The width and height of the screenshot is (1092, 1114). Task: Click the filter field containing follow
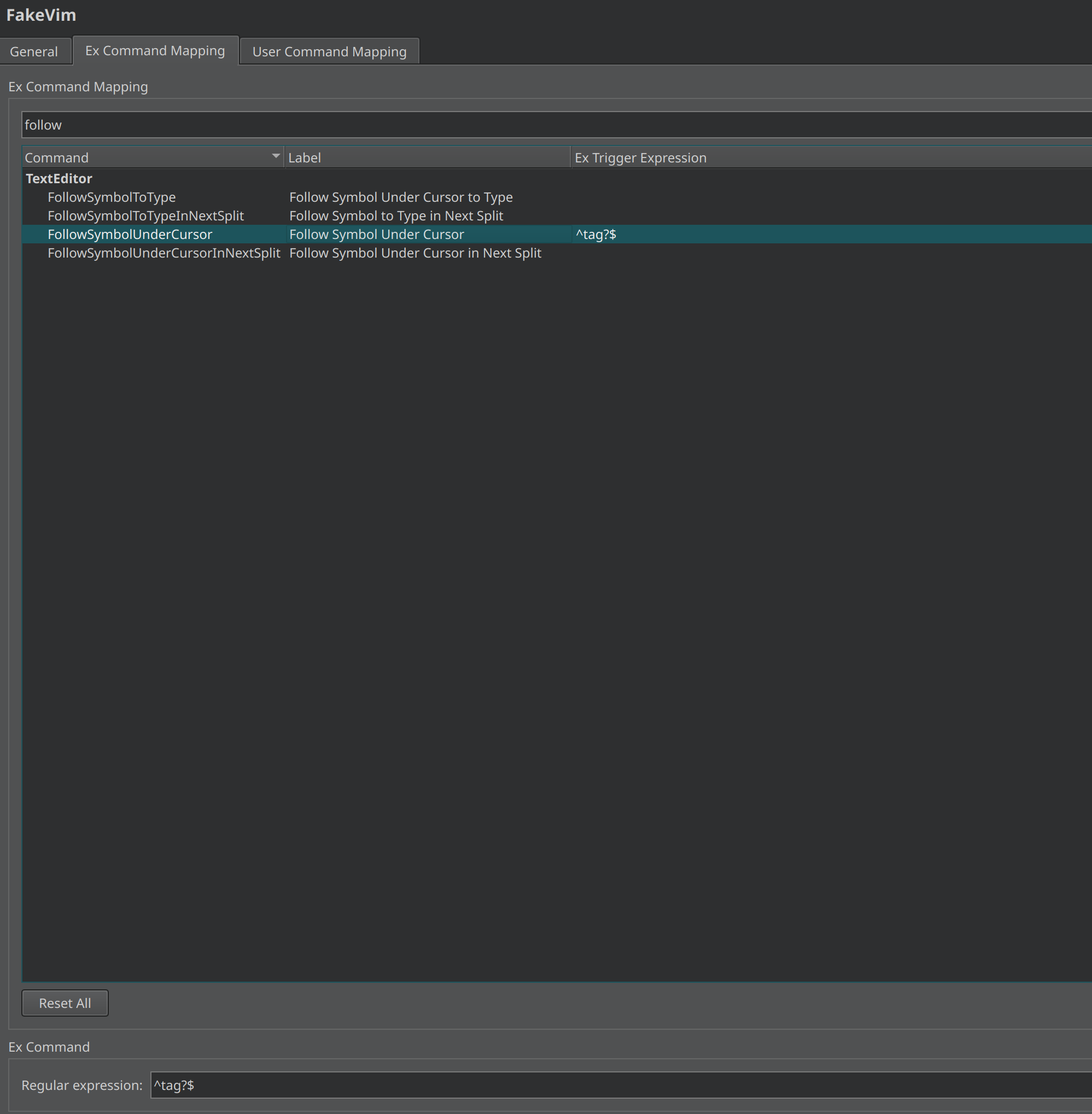point(230,125)
